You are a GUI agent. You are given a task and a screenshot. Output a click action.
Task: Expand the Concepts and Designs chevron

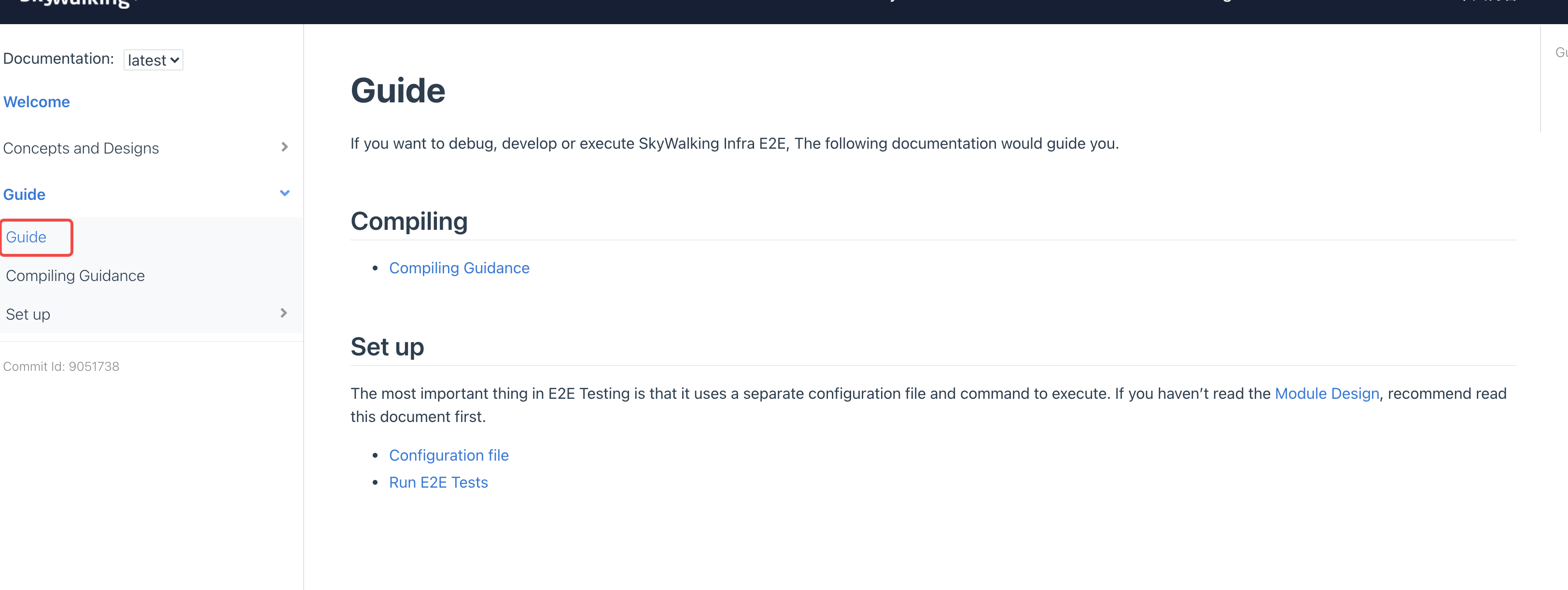[284, 147]
